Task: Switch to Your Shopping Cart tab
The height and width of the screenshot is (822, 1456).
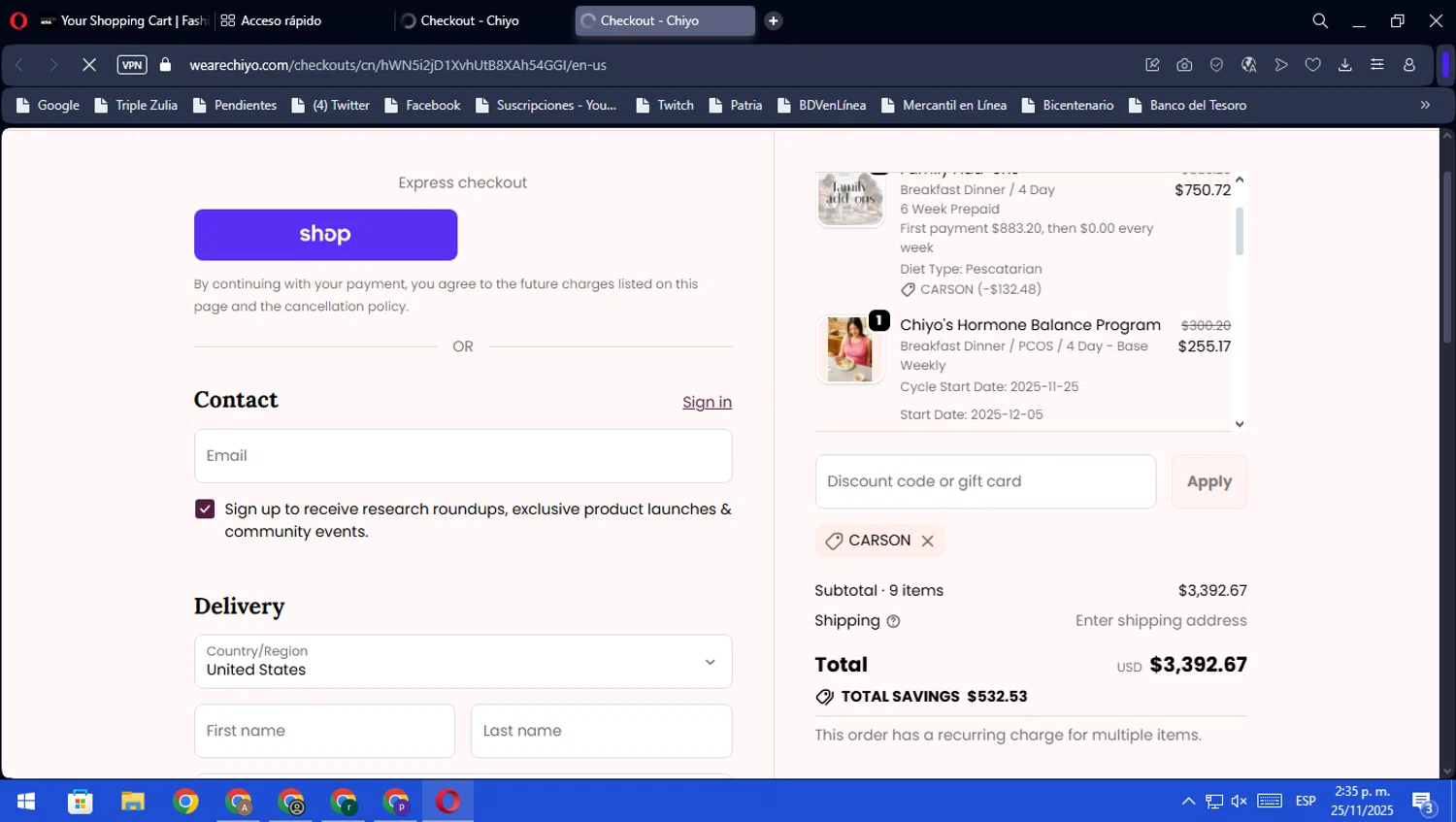Action: click(125, 20)
